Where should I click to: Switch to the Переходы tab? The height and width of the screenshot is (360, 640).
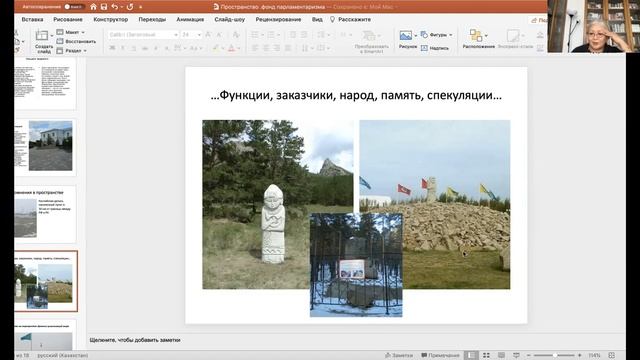click(152, 19)
